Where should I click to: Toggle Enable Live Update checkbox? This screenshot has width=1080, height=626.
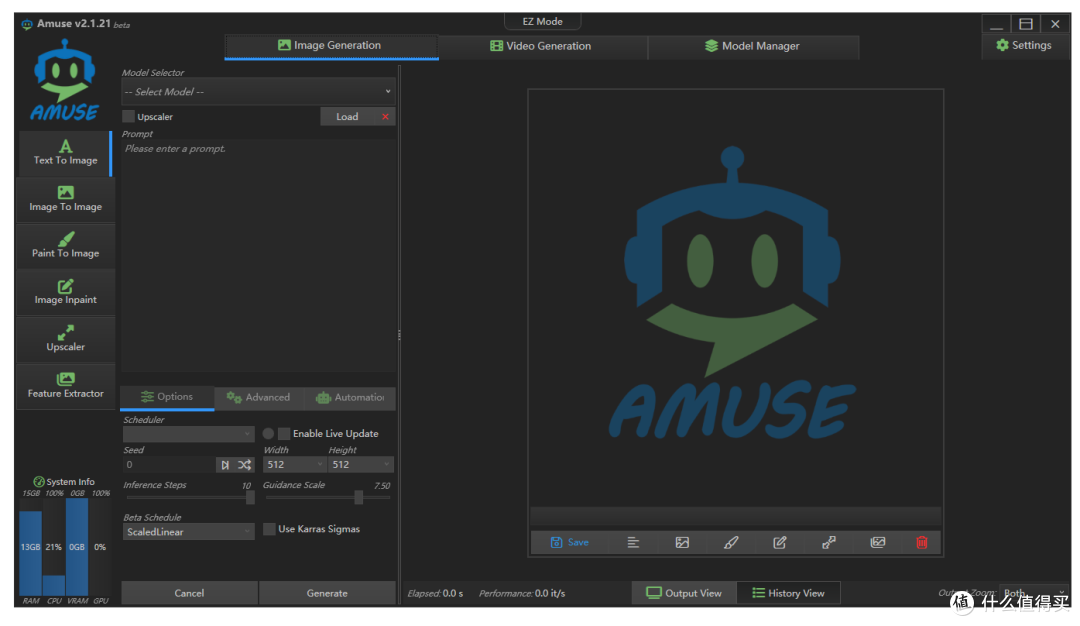pos(284,434)
